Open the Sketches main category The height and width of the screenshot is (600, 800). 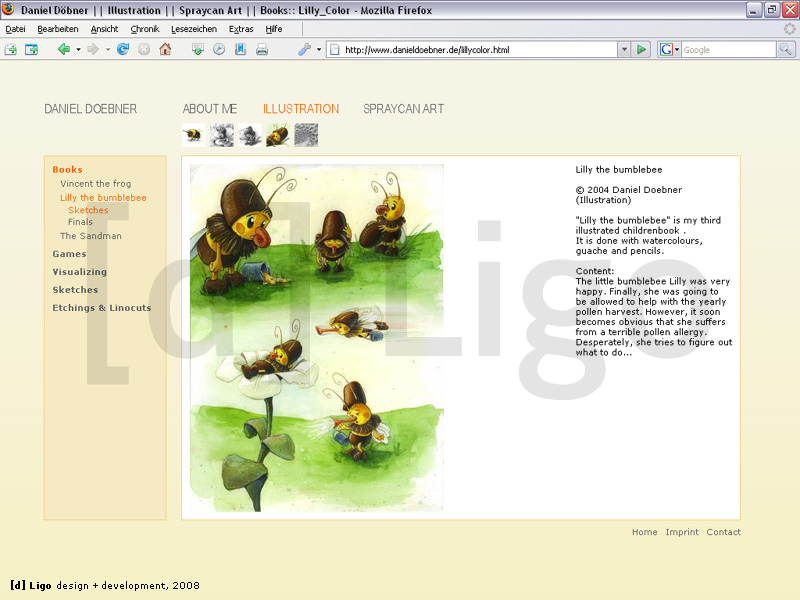75,290
